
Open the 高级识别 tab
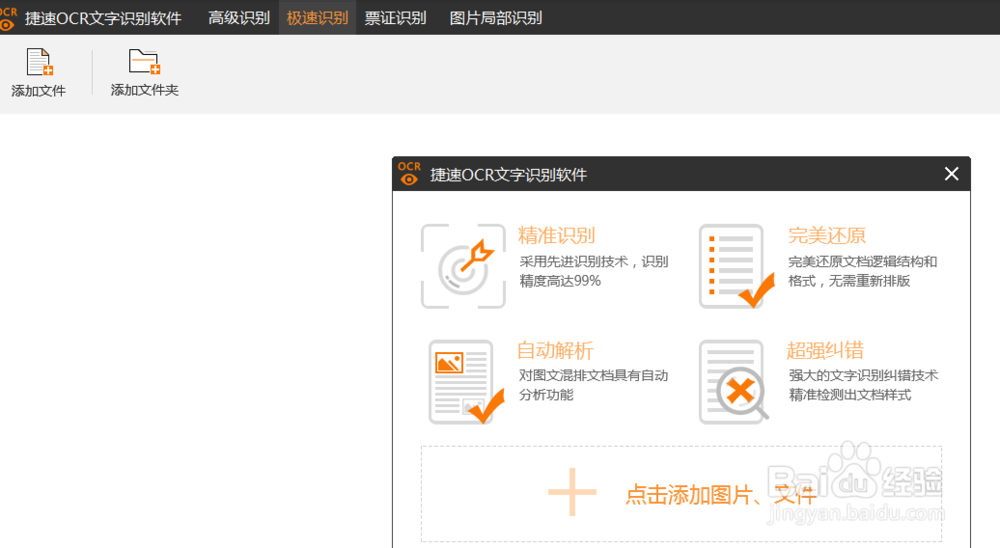[x=239, y=18]
